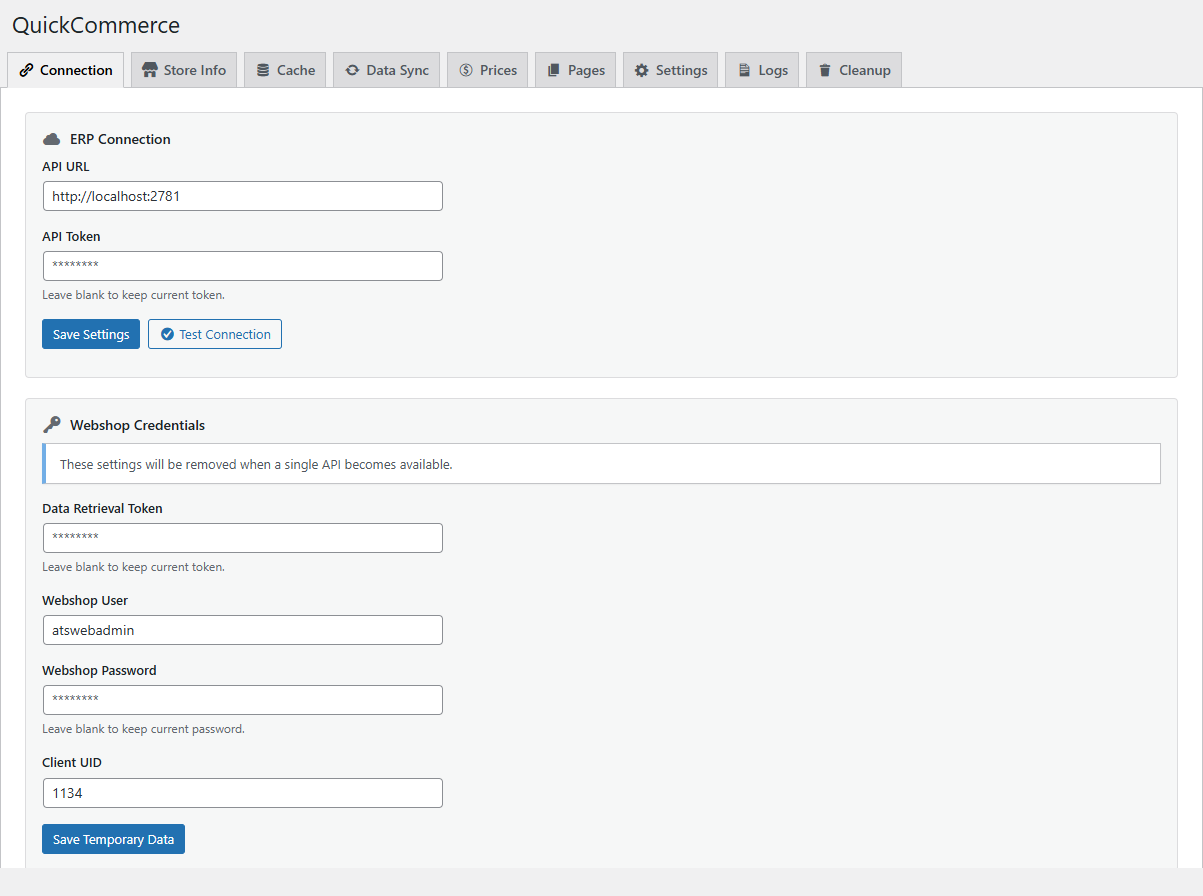The width and height of the screenshot is (1203, 896).
Task: Click the Client UID label
Action: point(72,763)
